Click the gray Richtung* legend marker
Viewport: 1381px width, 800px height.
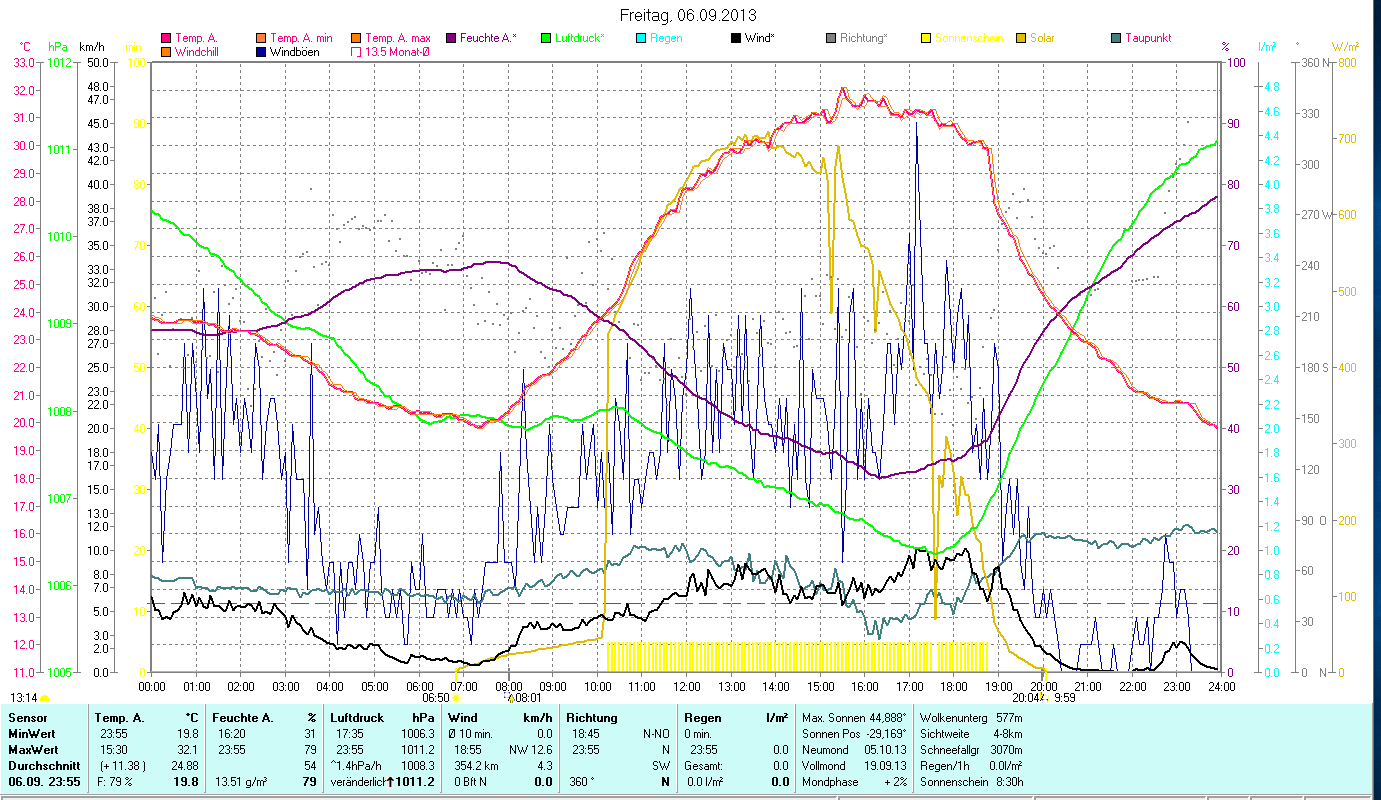click(831, 38)
